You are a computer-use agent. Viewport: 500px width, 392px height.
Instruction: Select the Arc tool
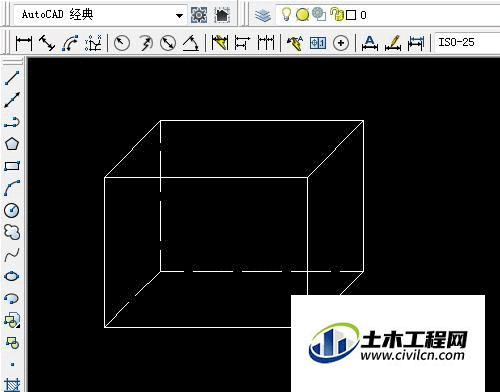point(12,188)
